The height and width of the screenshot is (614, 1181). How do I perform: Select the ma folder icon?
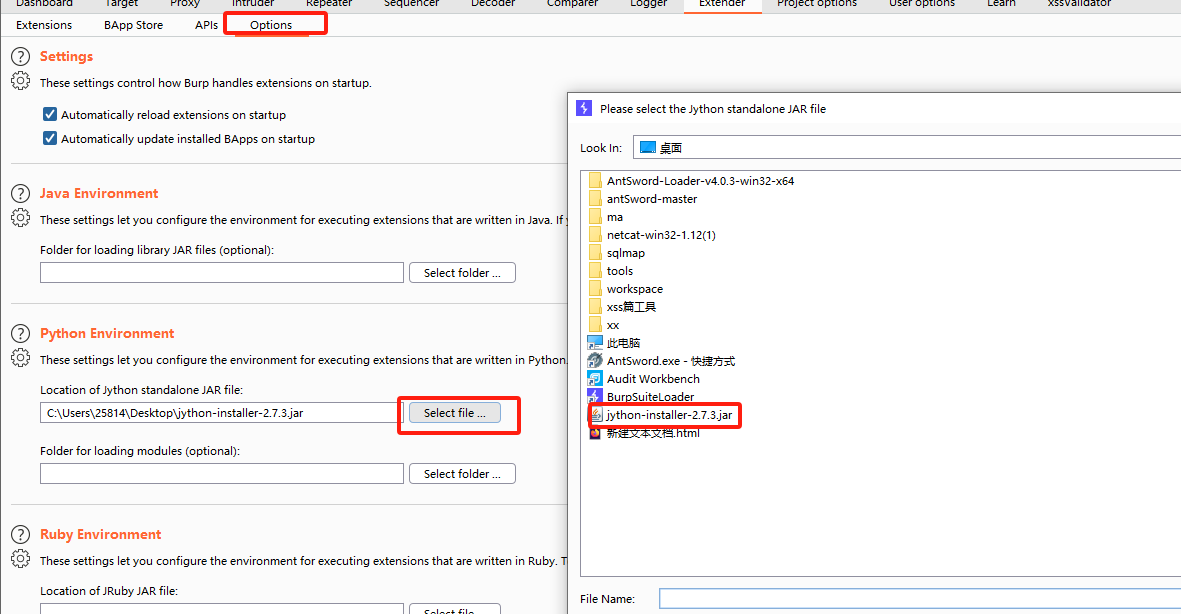click(x=595, y=217)
